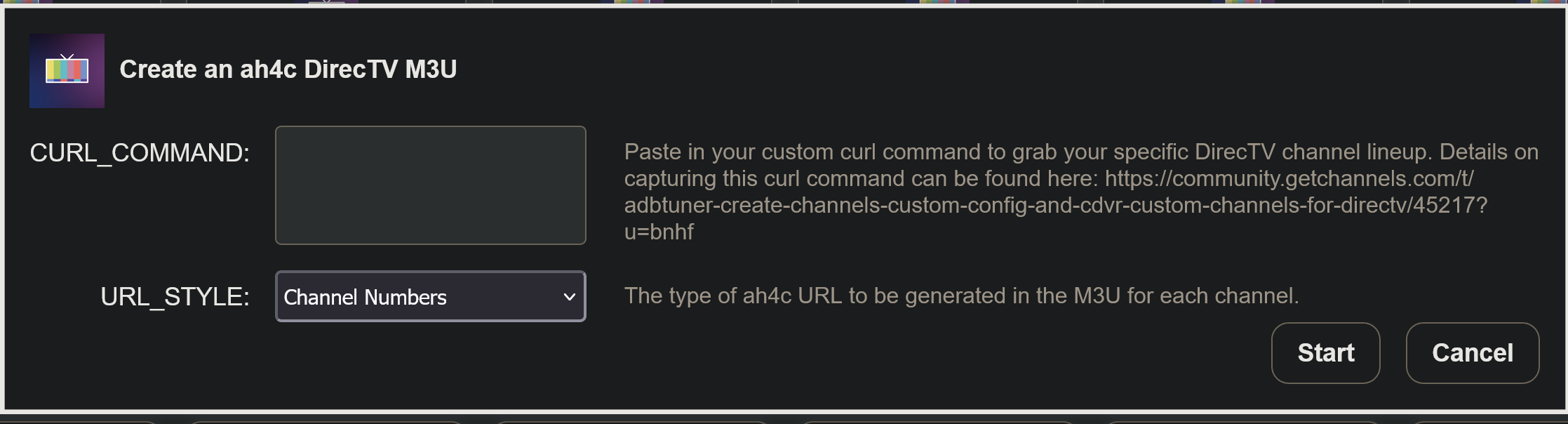Click the 'u=bnhf' ending of the URL
Image resolution: width=1568 pixels, height=424 pixels.
(x=659, y=232)
